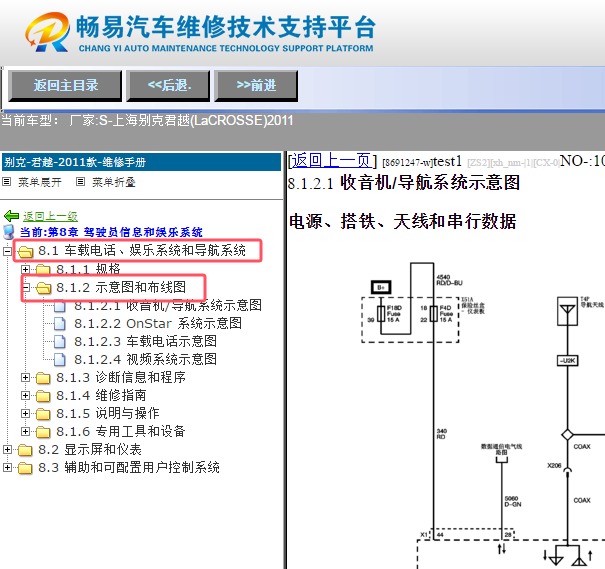
Task: Expand the 8.1.4 维修指南 node
Action: click(x=25, y=395)
